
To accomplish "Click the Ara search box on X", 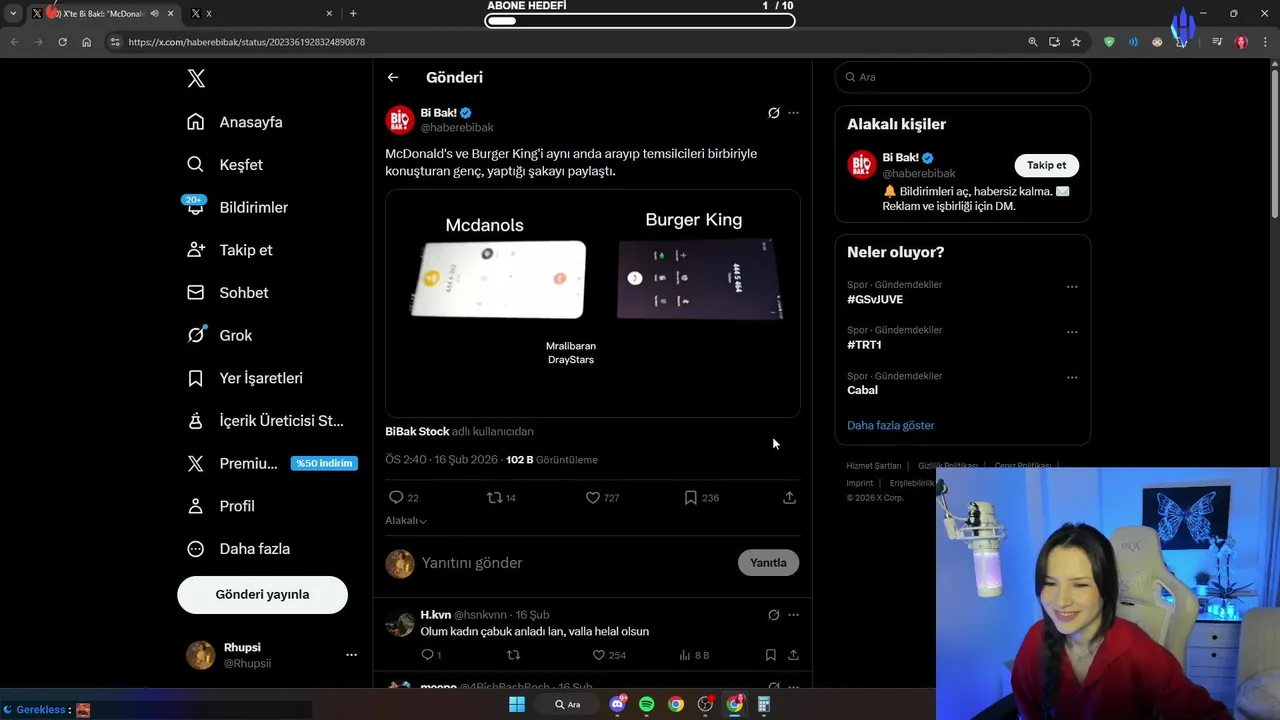I will 962,77.
